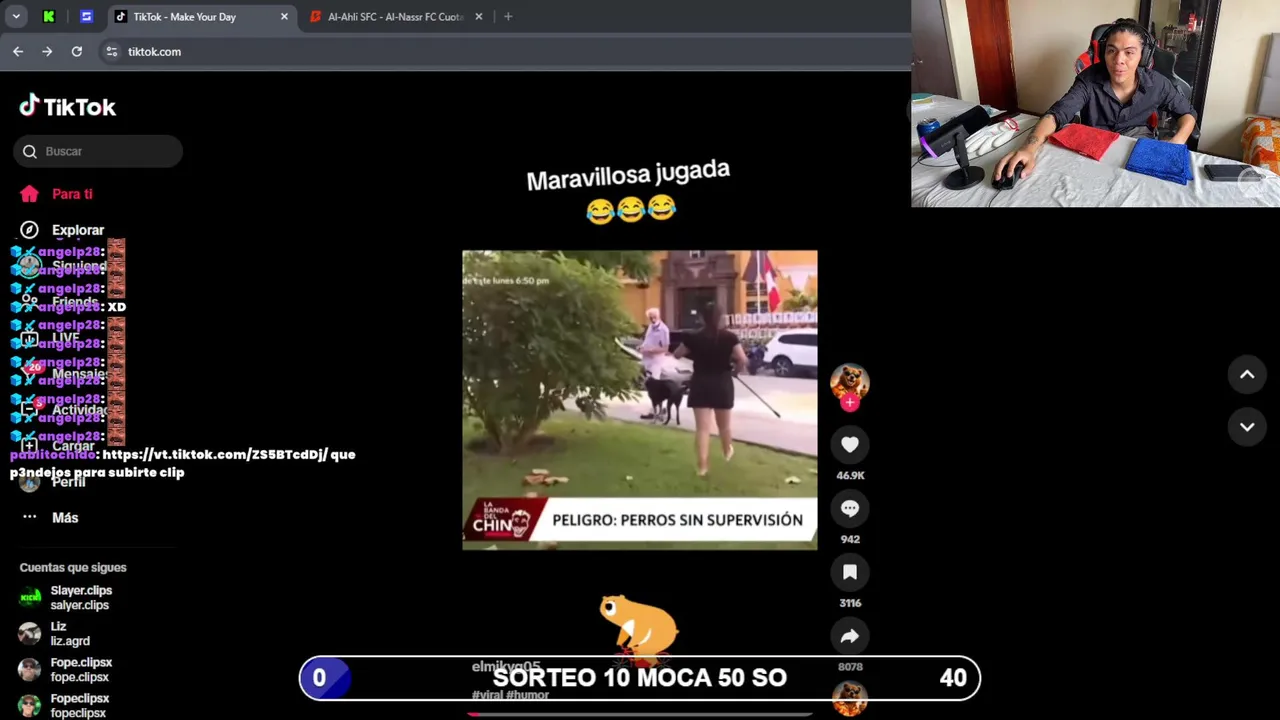
Task: Open the tab list dropdown arrow
Action: pyautogui.click(x=16, y=17)
